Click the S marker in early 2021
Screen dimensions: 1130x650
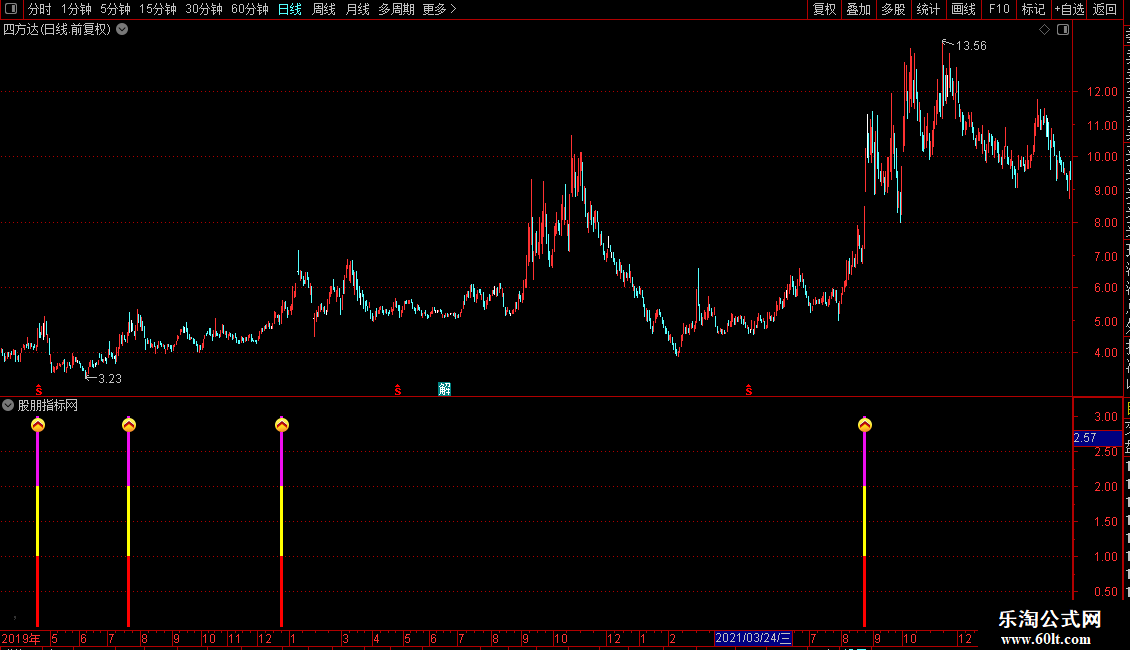[749, 390]
